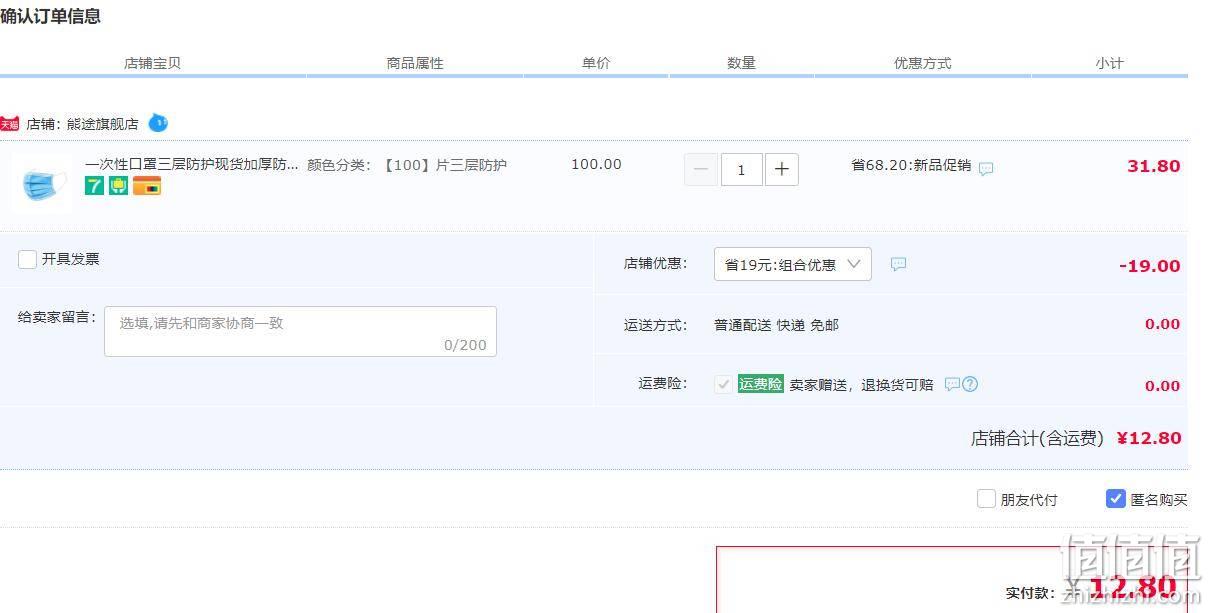This screenshot has width=1210, height=613.
Task: Click the question mark help icon for 运费险
Action: [970, 384]
